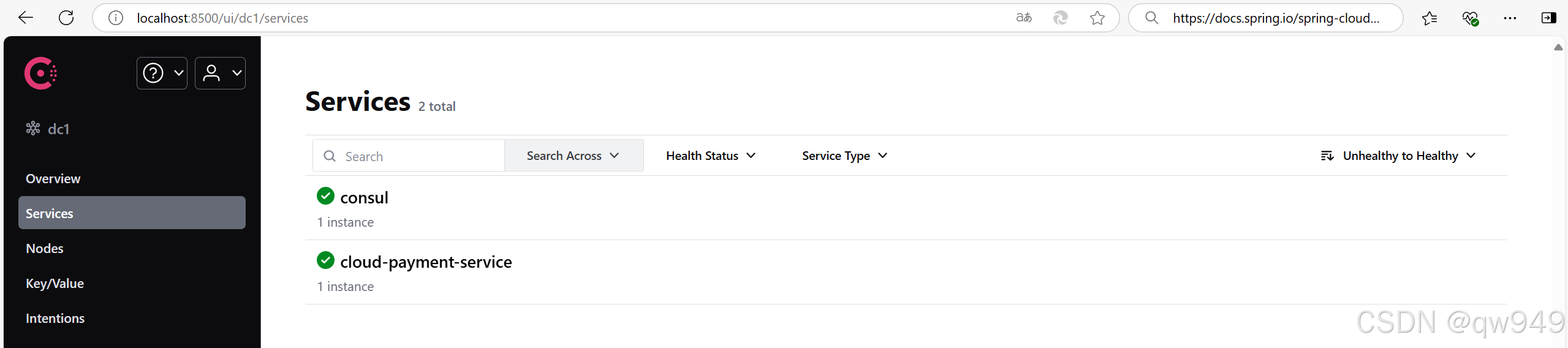Click the browser back arrow
This screenshot has width=1568, height=348.
click(x=26, y=18)
